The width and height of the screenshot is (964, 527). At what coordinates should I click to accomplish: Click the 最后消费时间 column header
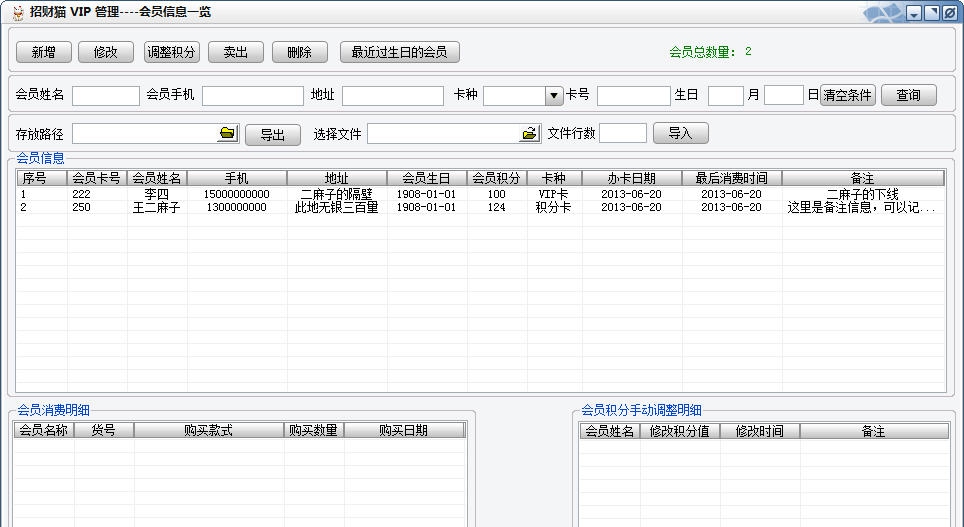(731, 178)
